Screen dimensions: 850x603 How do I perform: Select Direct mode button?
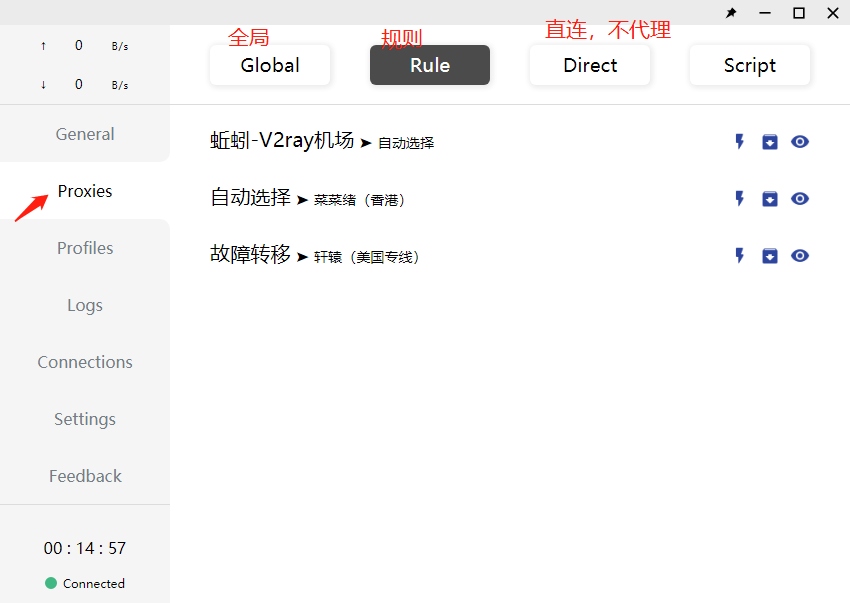[x=590, y=65]
